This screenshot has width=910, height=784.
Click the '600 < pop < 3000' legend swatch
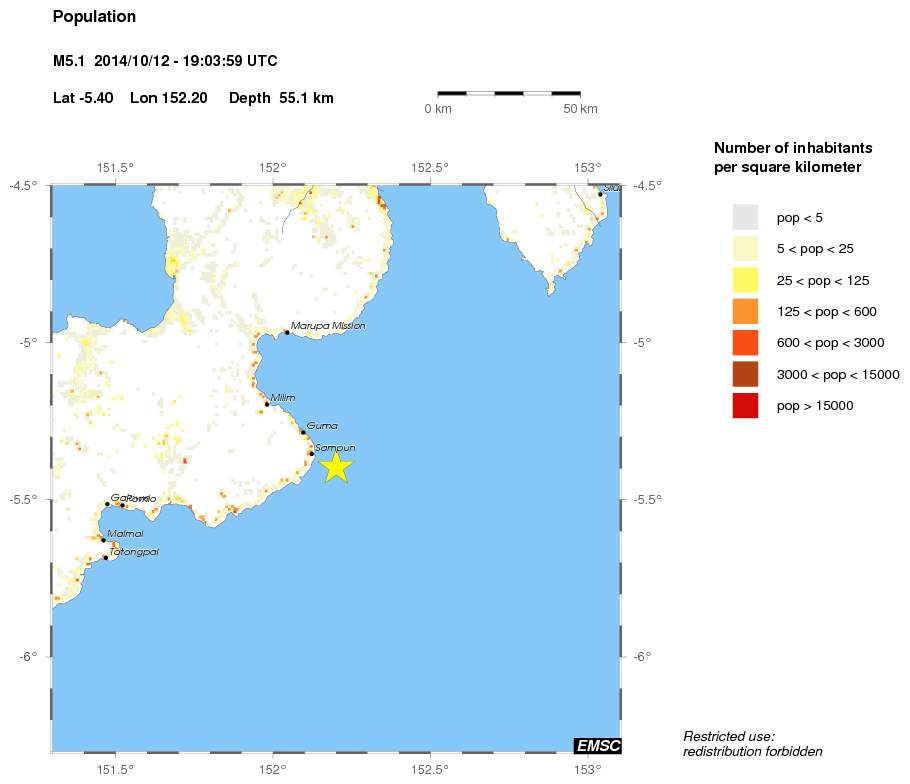point(745,343)
